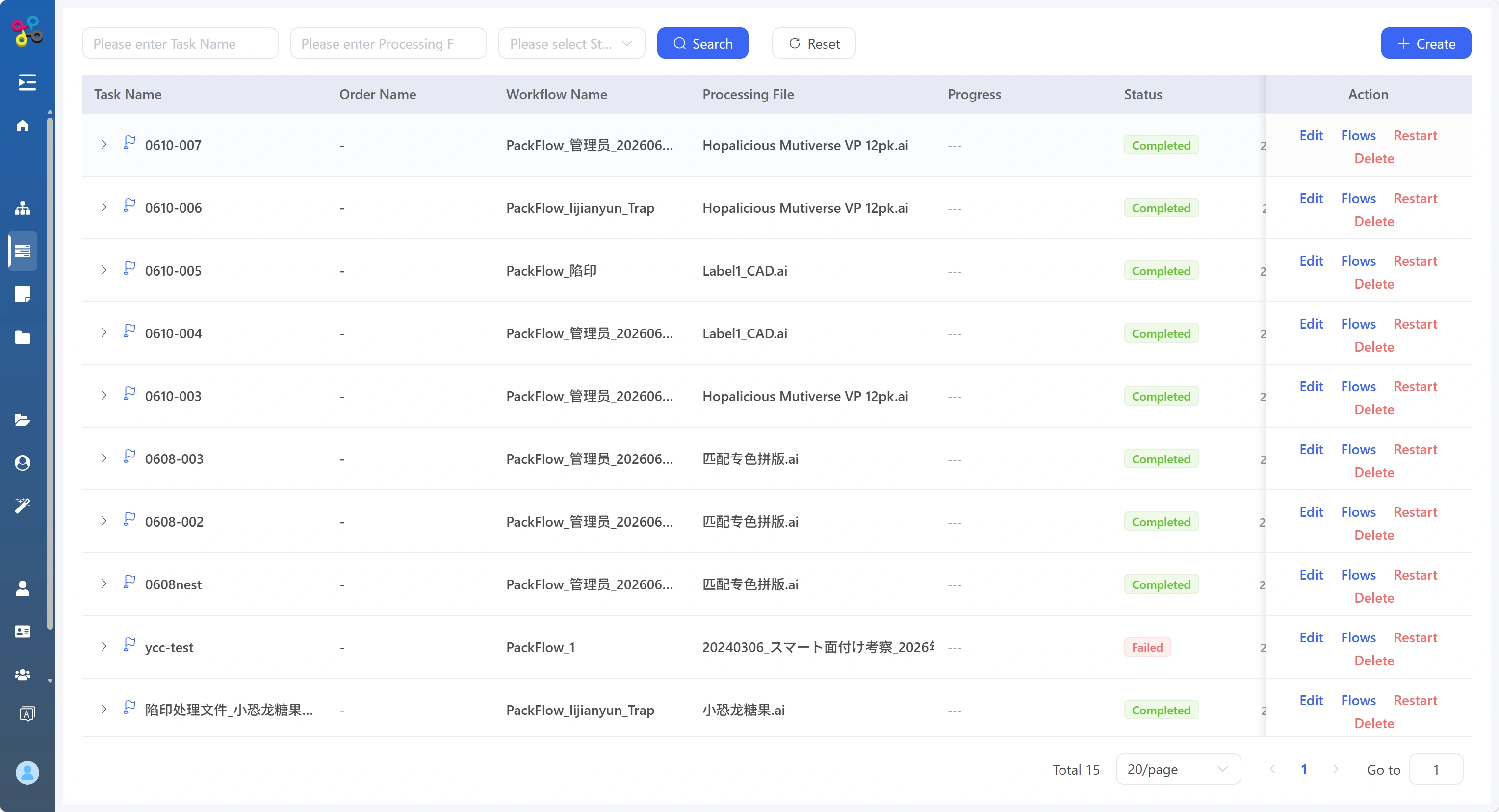Click Total 15 pagination text
The height and width of the screenshot is (812, 1499).
tap(1076, 769)
